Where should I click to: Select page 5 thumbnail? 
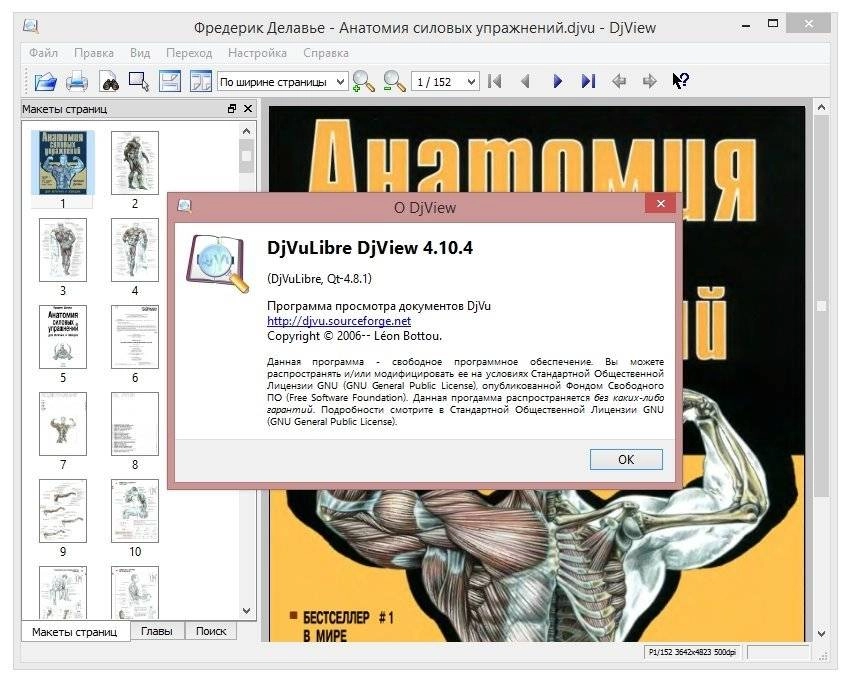(63, 337)
